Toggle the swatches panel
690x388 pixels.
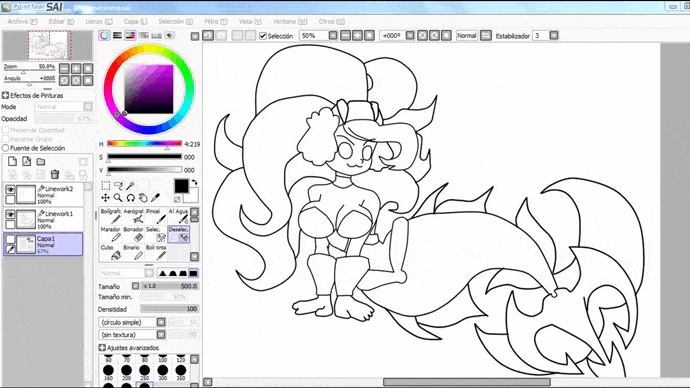(x=156, y=36)
